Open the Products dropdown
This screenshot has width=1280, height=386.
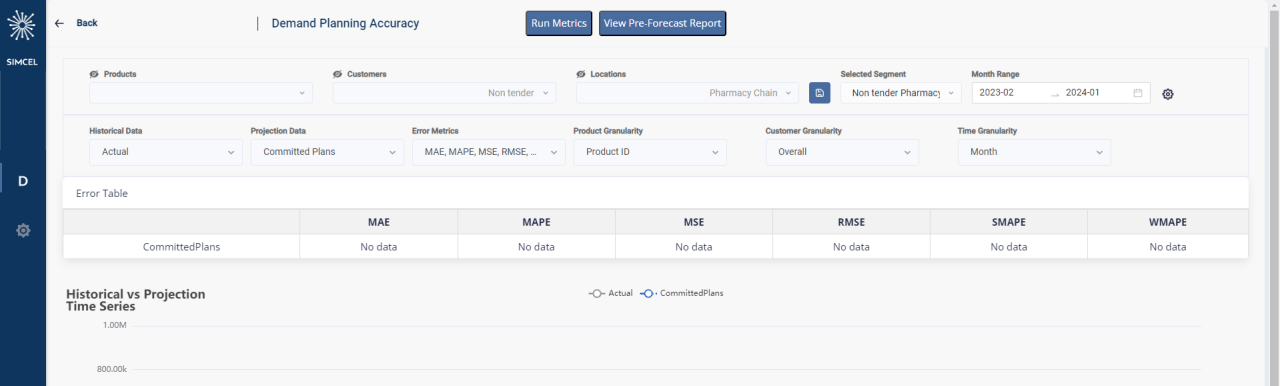(x=201, y=93)
